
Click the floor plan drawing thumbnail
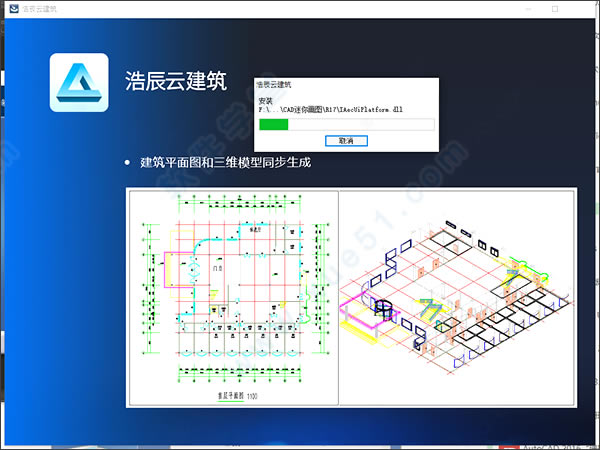pos(234,298)
